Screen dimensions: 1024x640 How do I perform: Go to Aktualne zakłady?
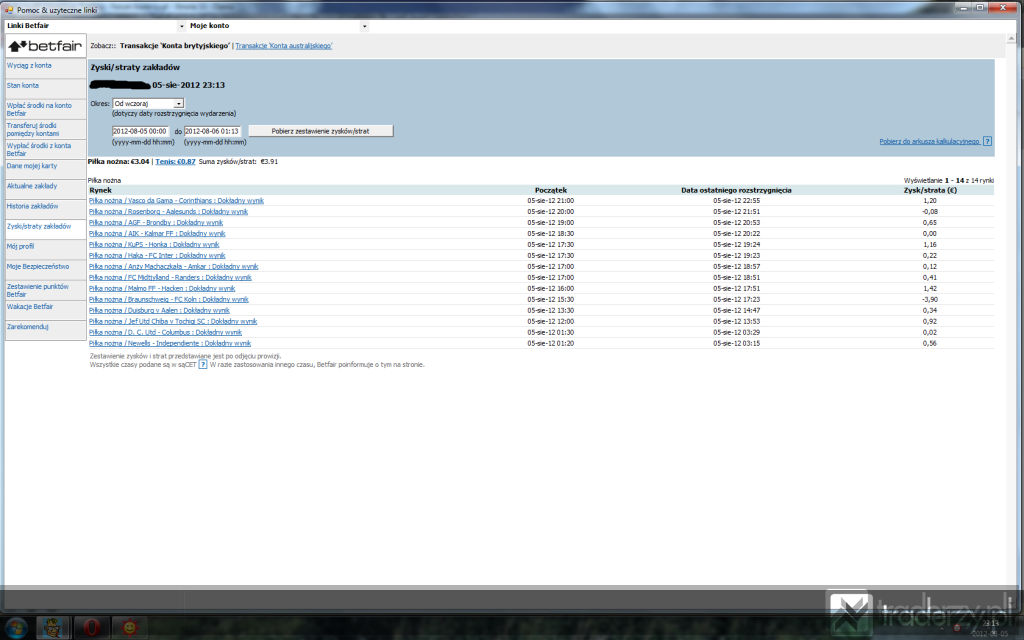[x=32, y=186]
